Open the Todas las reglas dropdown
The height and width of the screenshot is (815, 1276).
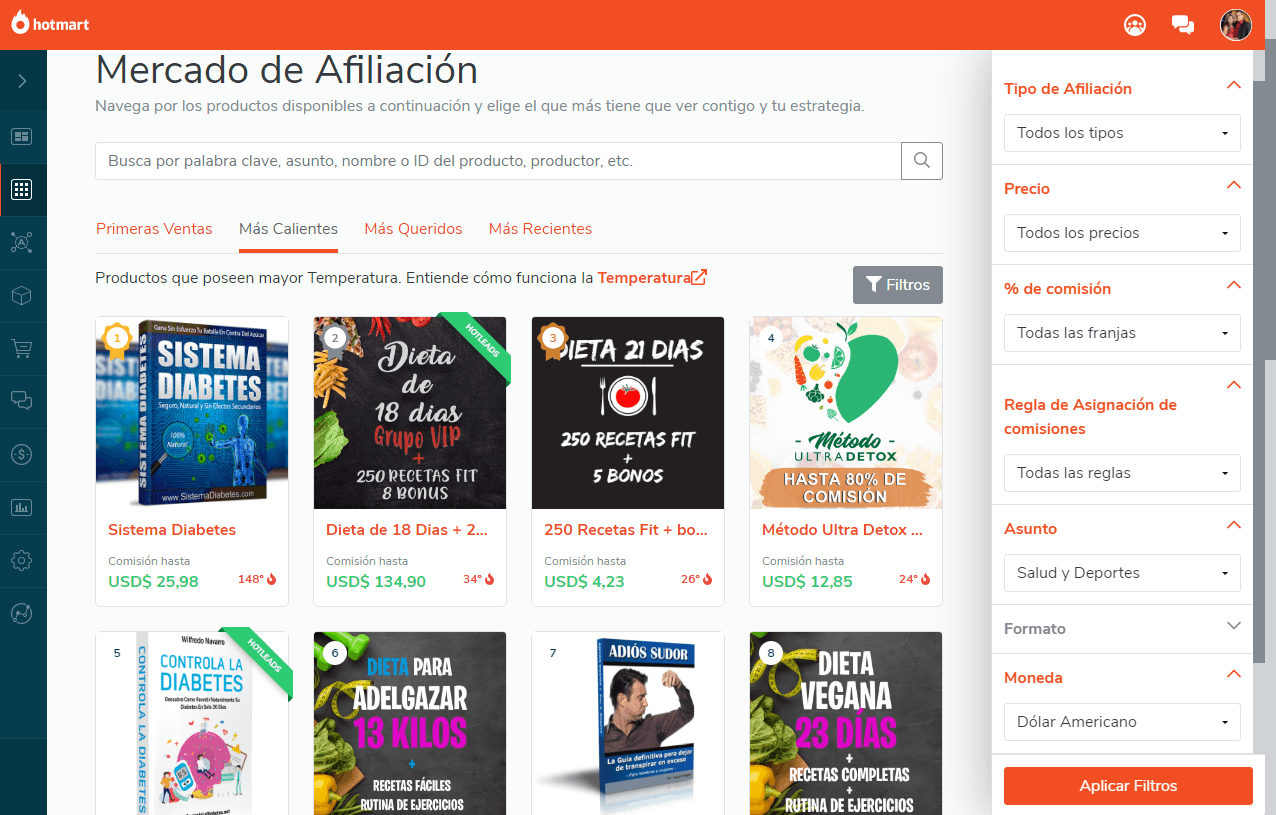pyautogui.click(x=1122, y=473)
